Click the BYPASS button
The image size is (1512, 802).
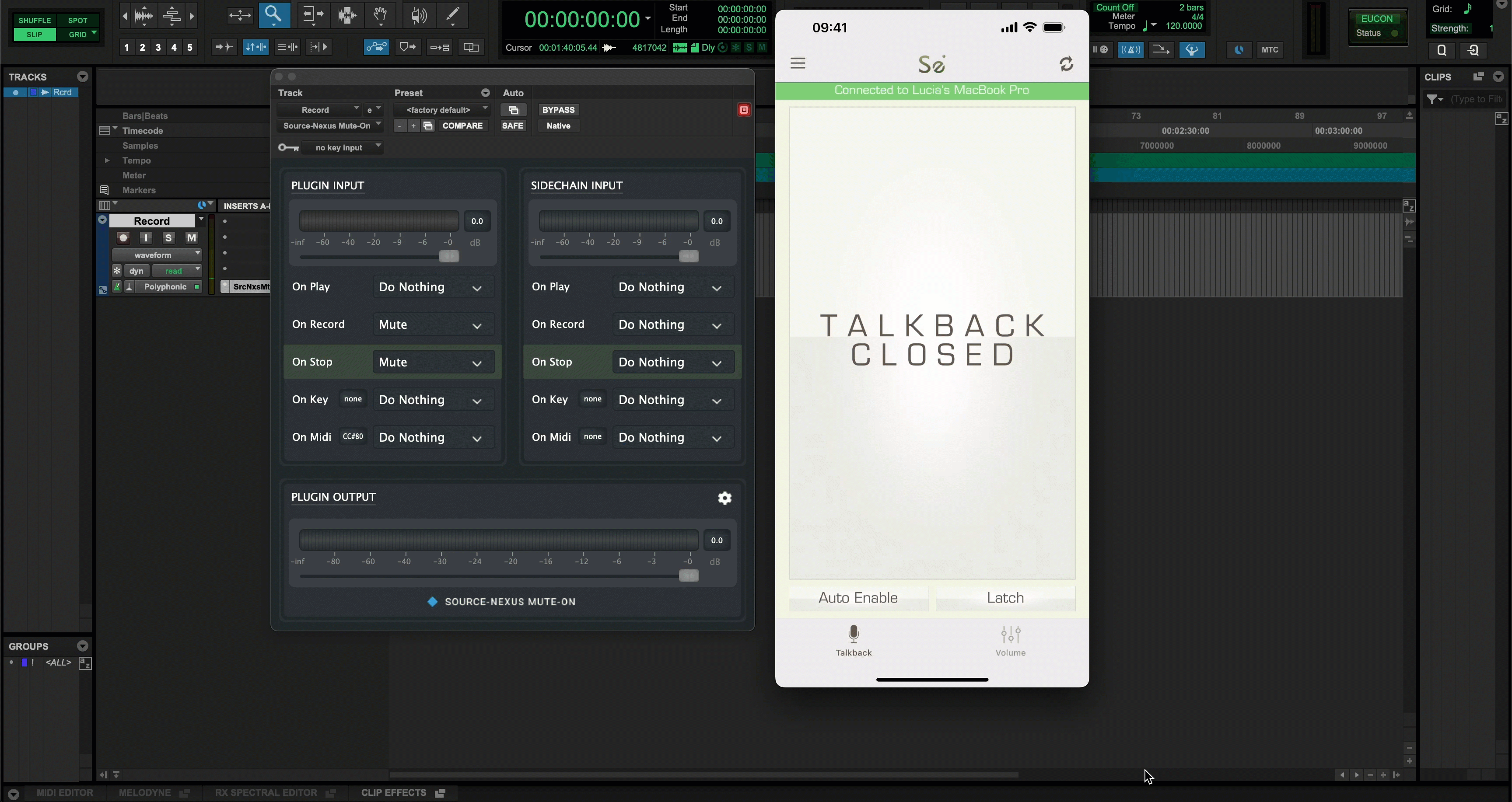(x=558, y=110)
